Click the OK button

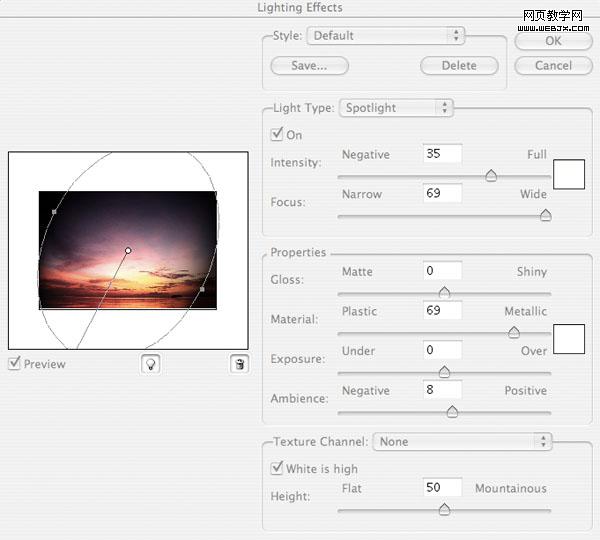pos(553,41)
